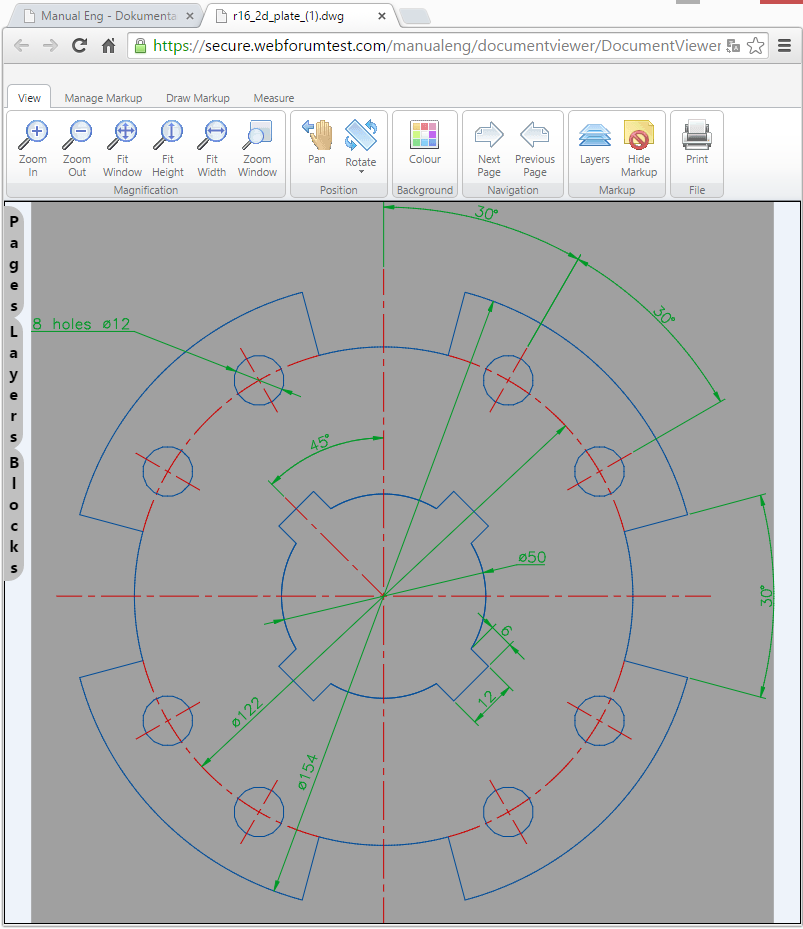Open the browser hamburger menu
This screenshot has width=803, height=929.
coord(785,46)
